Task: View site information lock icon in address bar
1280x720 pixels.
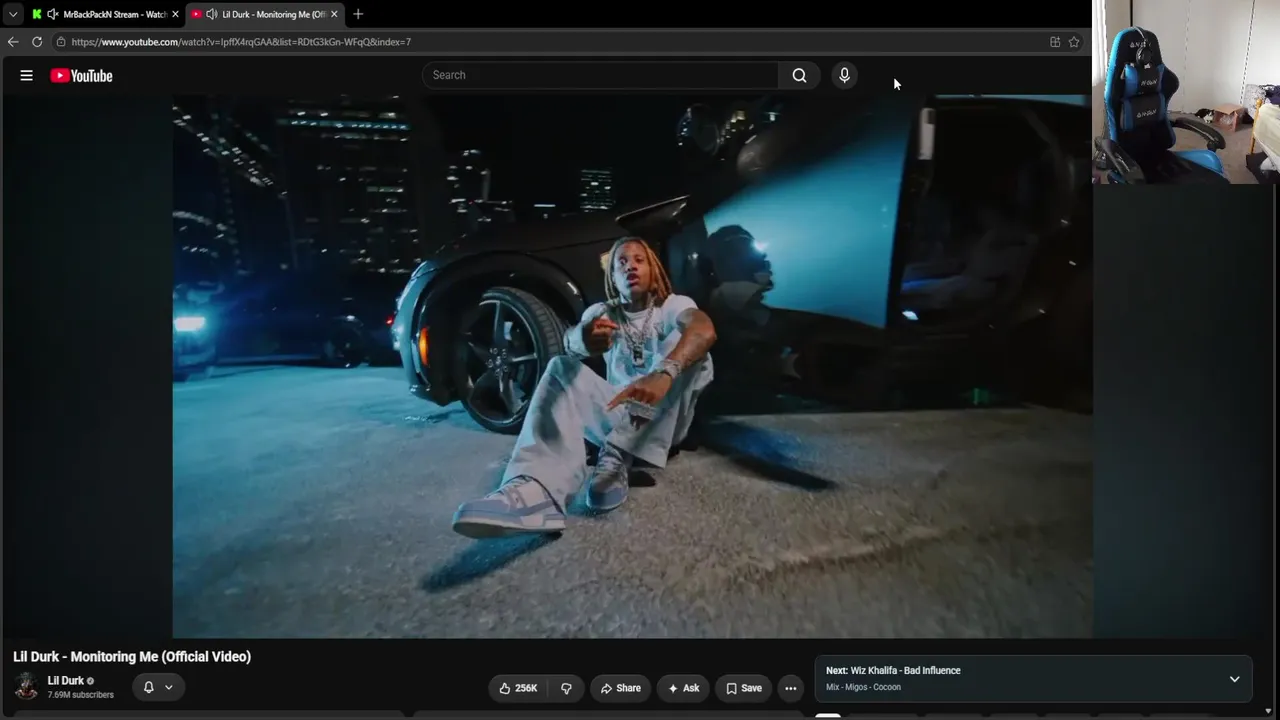Action: (61, 42)
